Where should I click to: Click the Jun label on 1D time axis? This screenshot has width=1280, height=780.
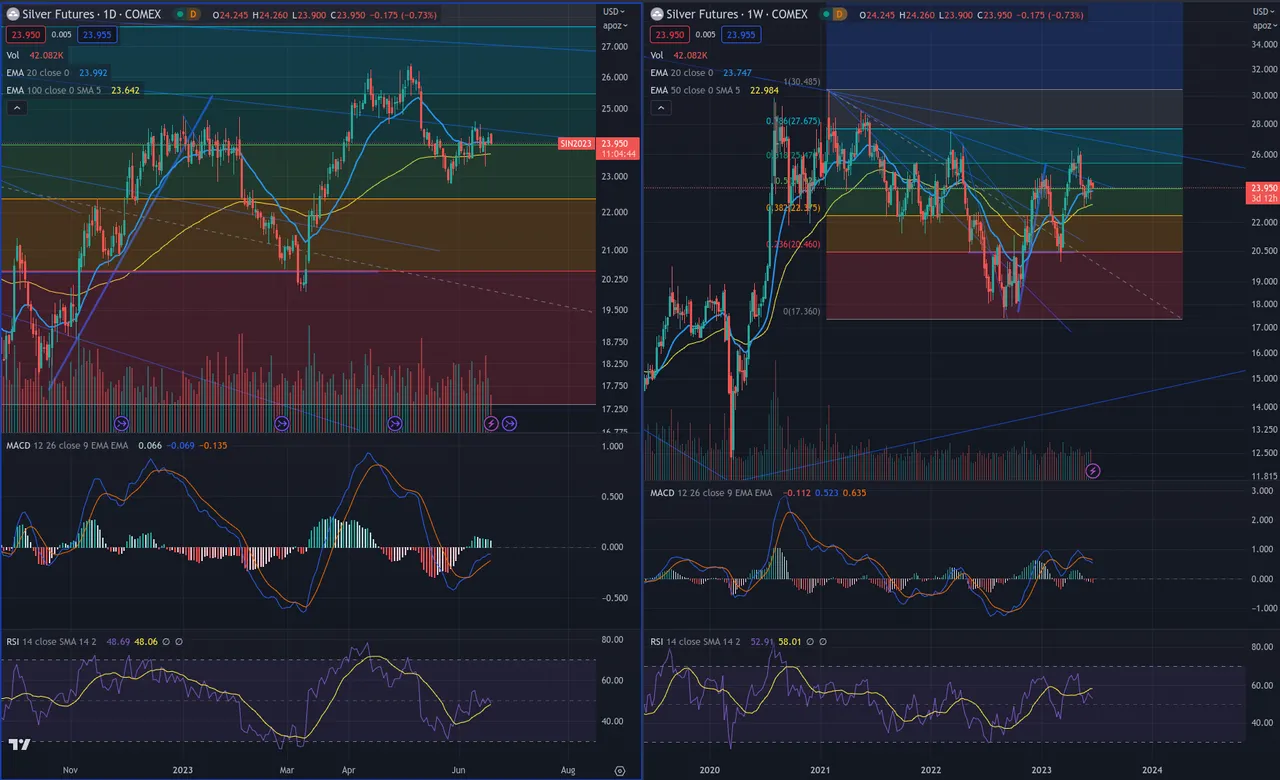pos(458,770)
